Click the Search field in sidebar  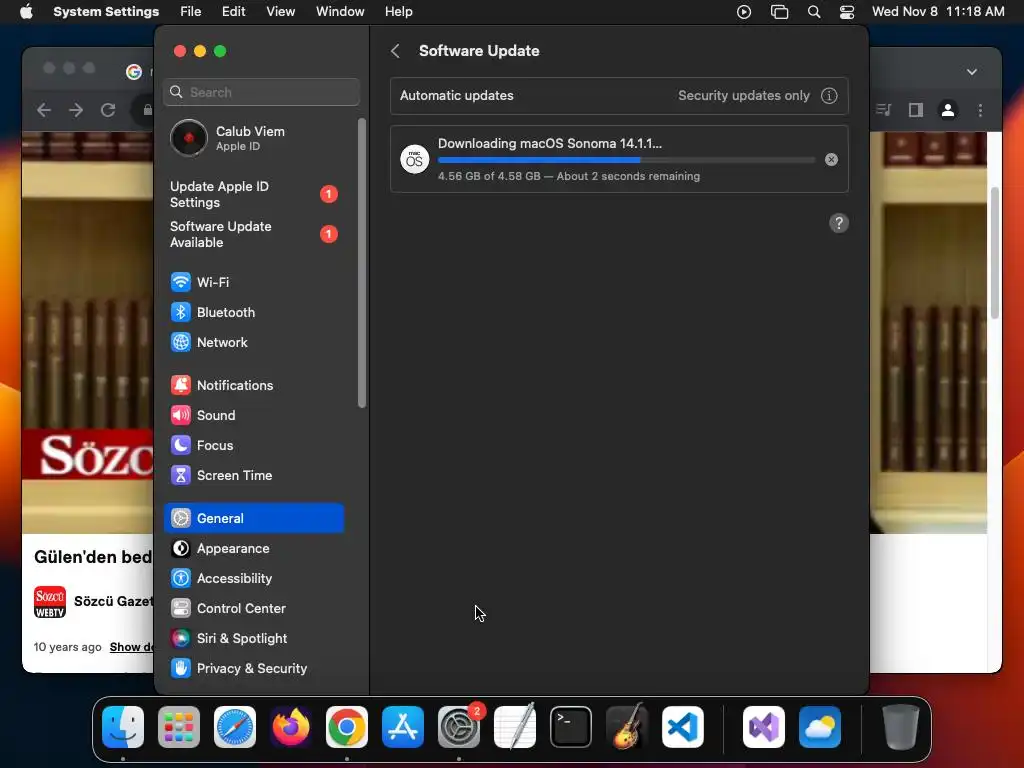tap(261, 92)
